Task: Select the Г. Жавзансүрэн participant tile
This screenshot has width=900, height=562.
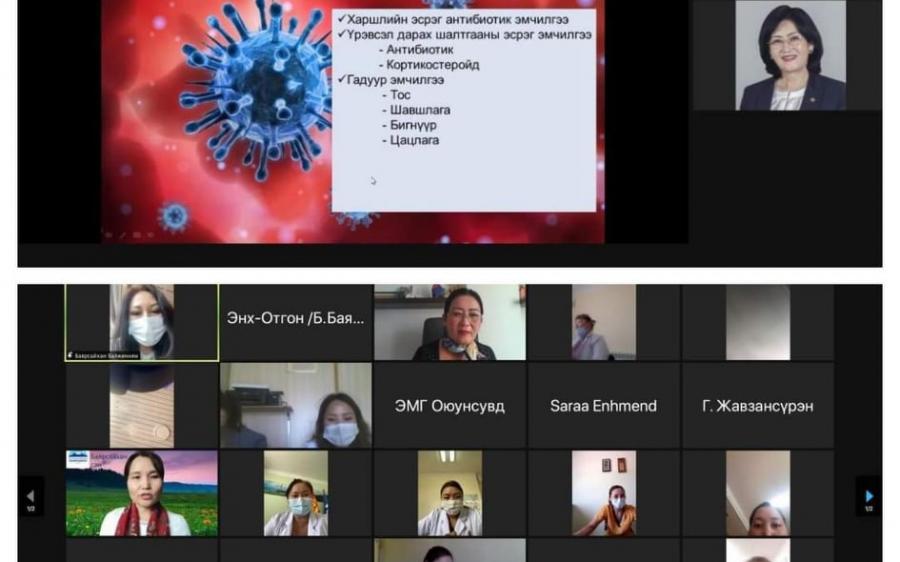Action: click(757, 405)
